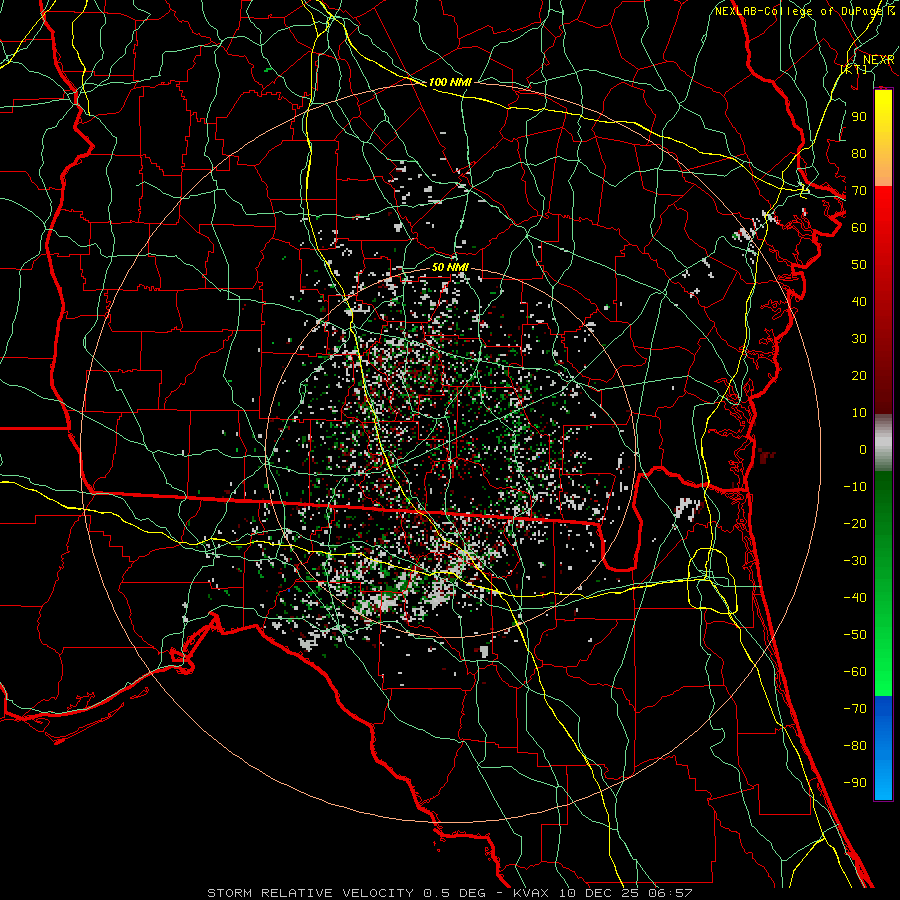Select the 60 value on the velocity scale
Image resolution: width=900 pixels, height=900 pixels.
pos(859,228)
